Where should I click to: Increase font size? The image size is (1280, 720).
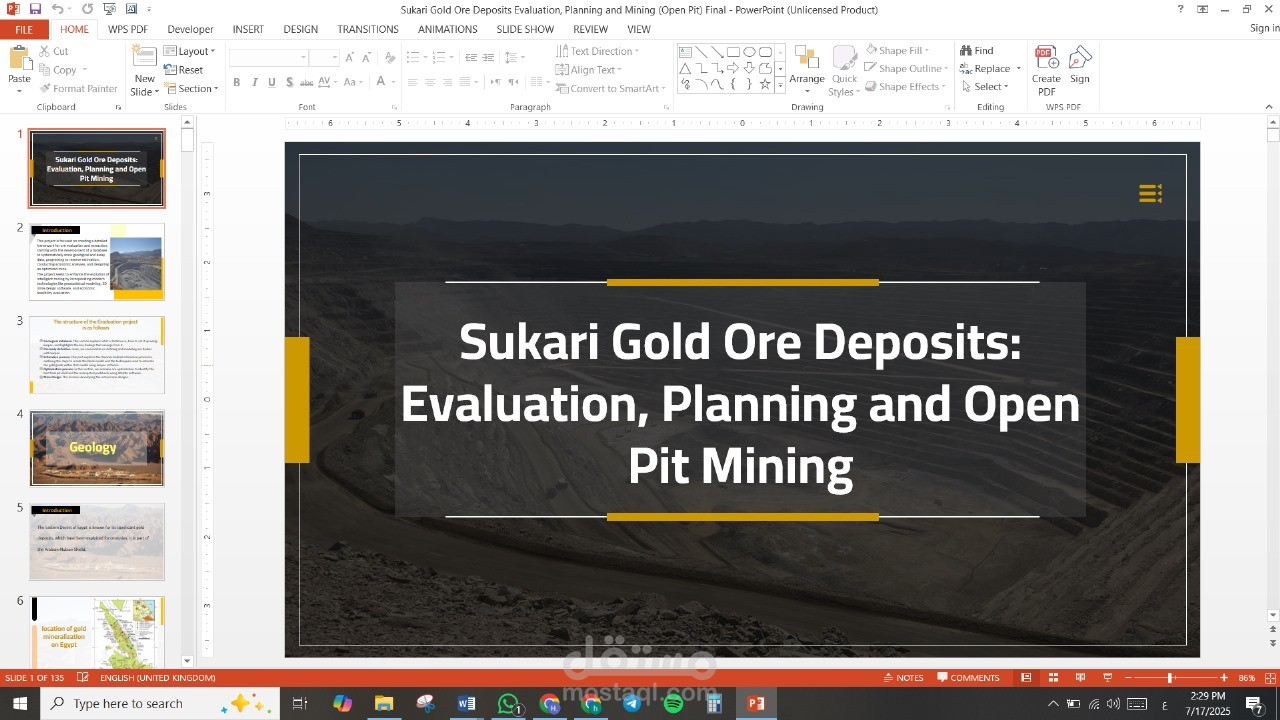click(350, 57)
